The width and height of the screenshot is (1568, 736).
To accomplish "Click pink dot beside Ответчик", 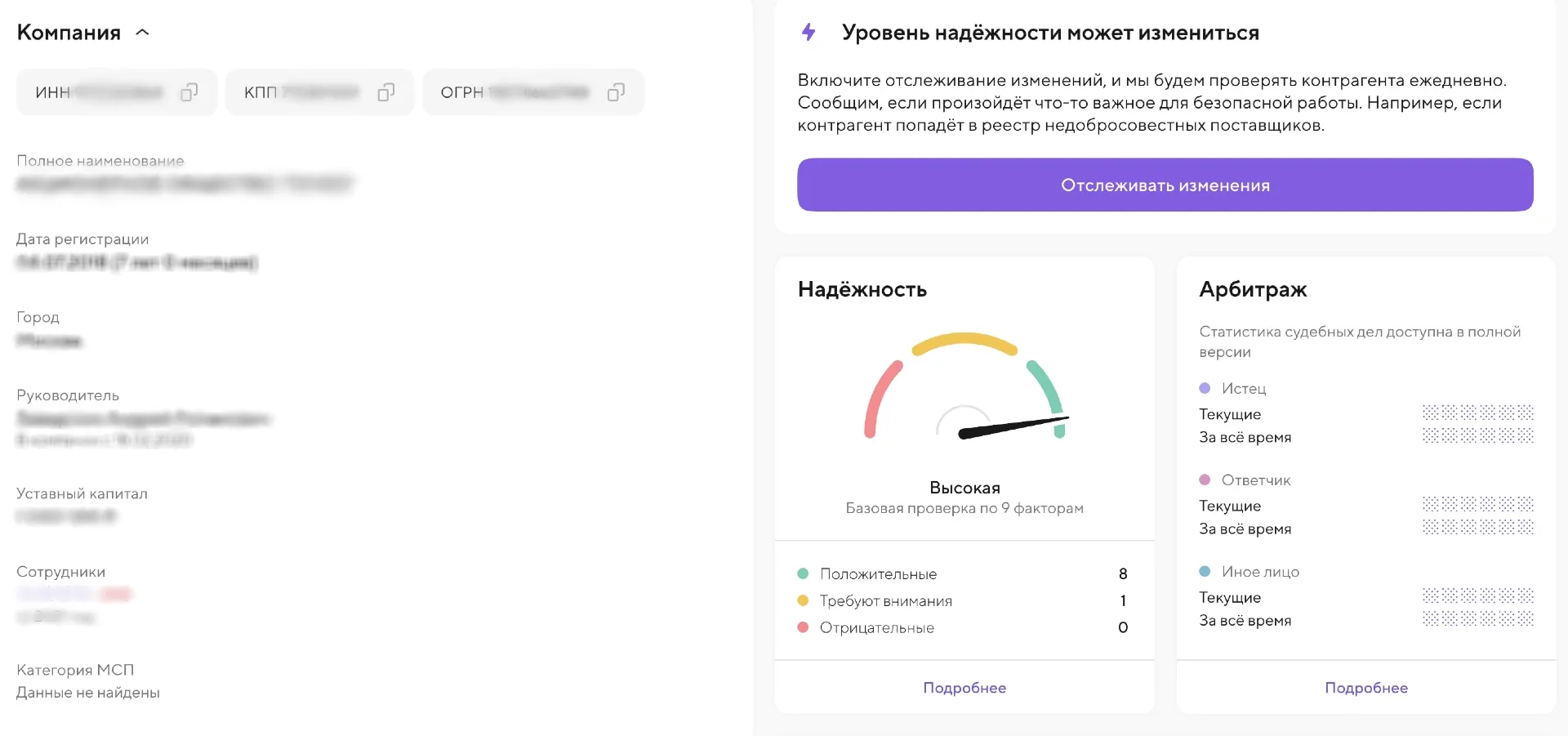I will coord(1205,480).
